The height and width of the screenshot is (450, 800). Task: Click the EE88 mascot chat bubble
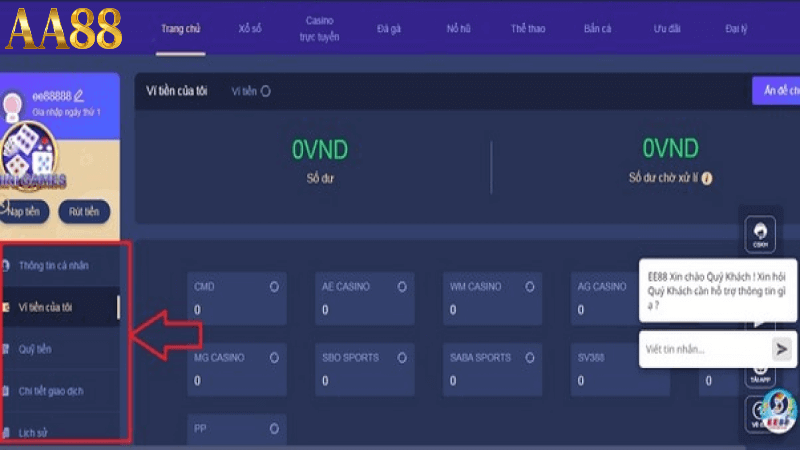pos(779,411)
